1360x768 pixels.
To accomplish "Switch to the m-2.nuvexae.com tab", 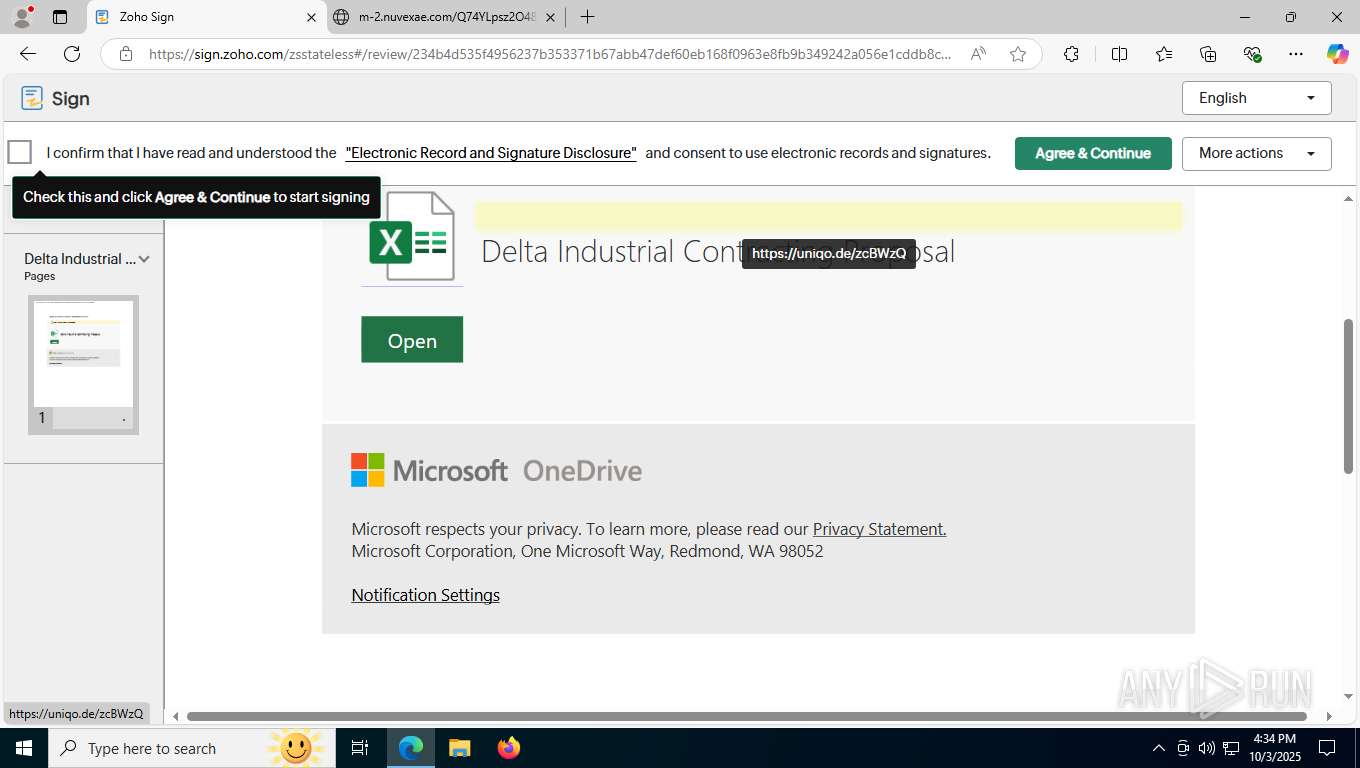I will [x=445, y=17].
